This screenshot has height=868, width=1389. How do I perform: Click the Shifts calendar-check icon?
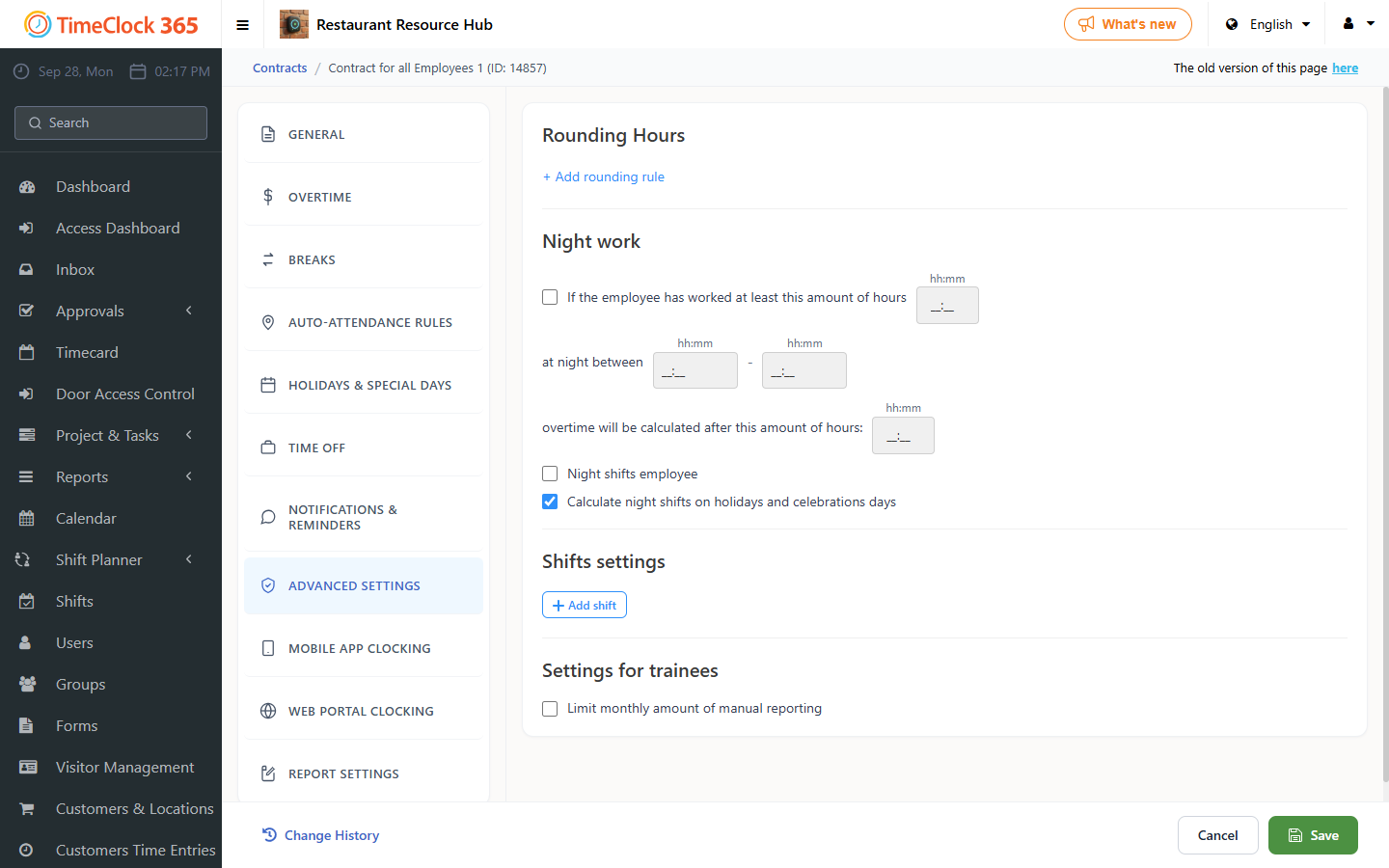[x=27, y=602]
